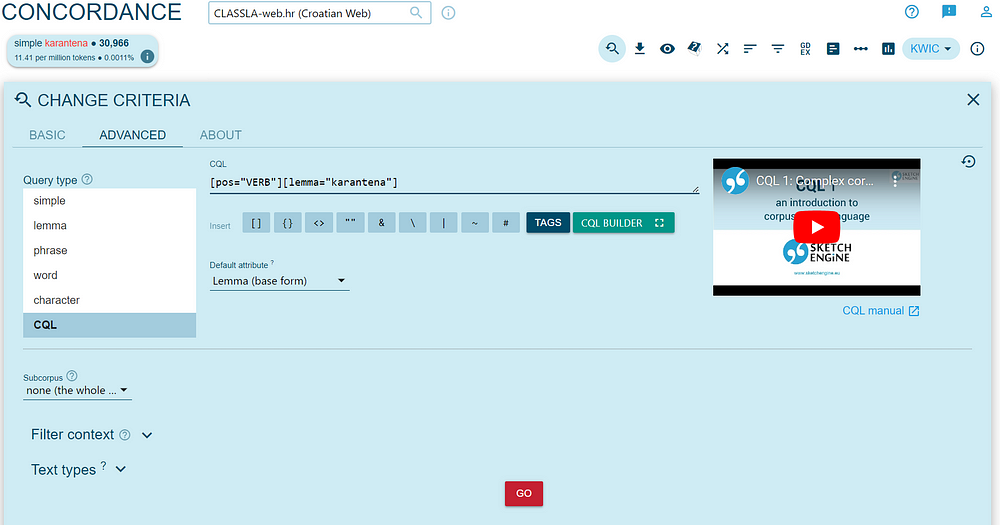The width and height of the screenshot is (1000, 525).
Task: Insert tilde ~ into CQL
Action: coord(475,223)
